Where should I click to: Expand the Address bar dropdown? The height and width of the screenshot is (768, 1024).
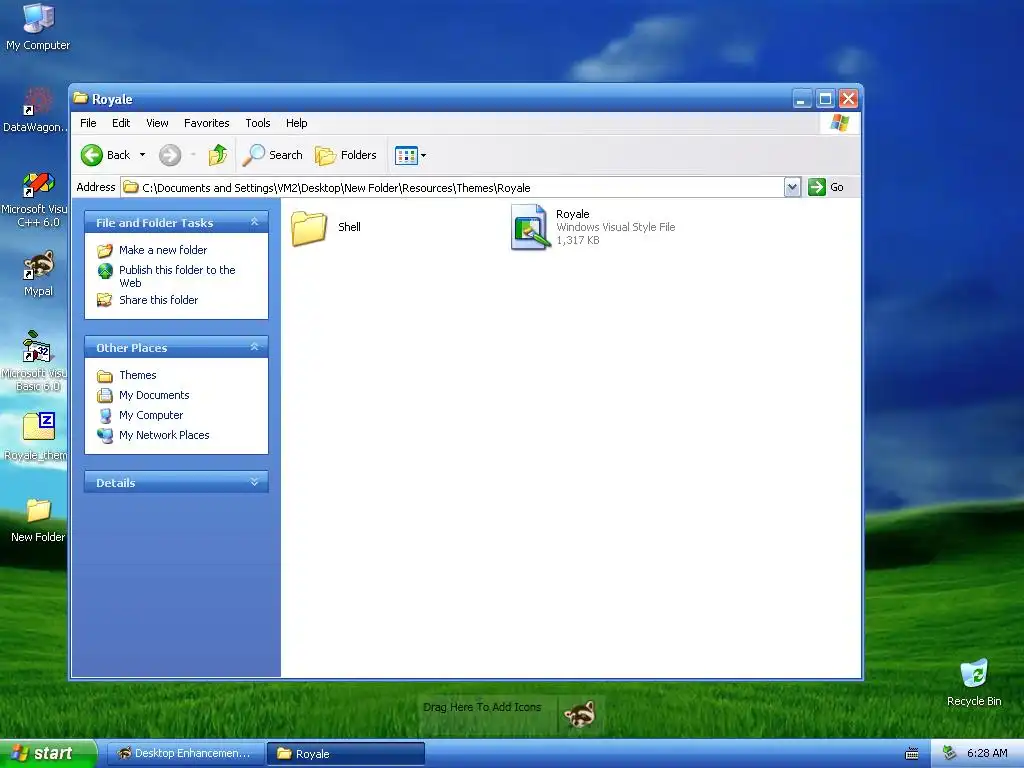pos(792,187)
